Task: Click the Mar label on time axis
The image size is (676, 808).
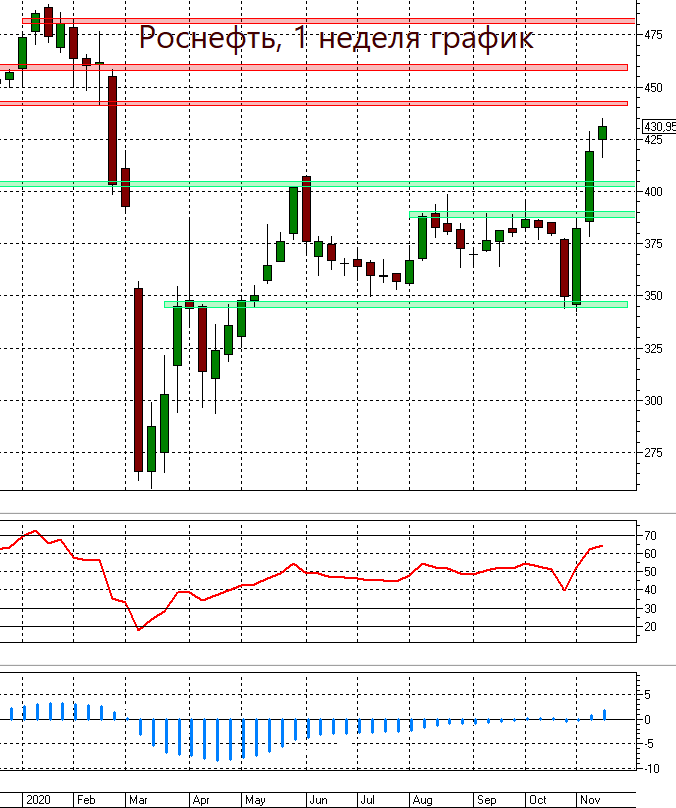Action: coord(138,800)
